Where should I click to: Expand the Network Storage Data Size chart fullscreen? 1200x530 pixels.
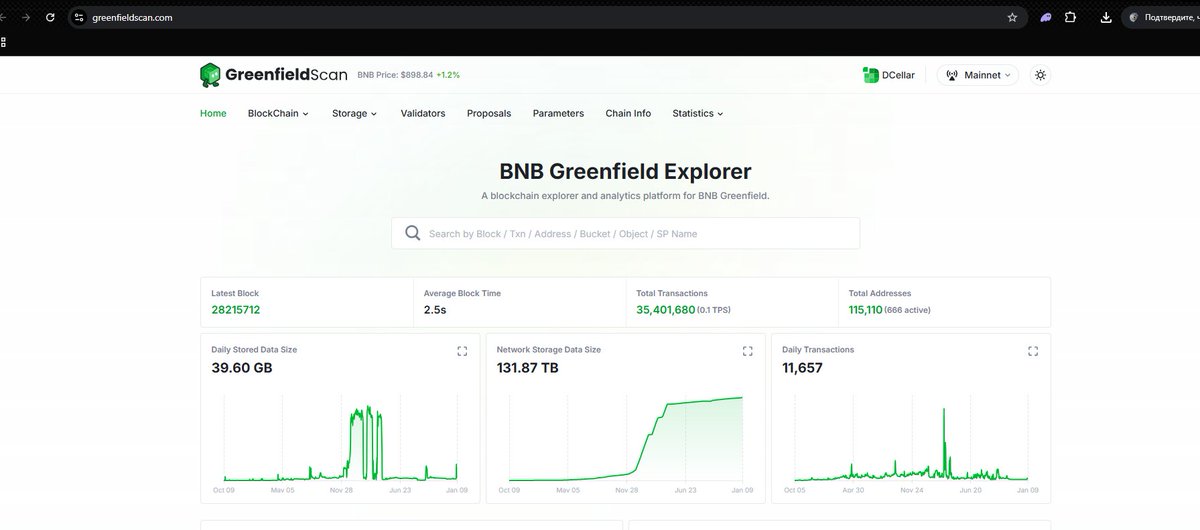click(747, 351)
